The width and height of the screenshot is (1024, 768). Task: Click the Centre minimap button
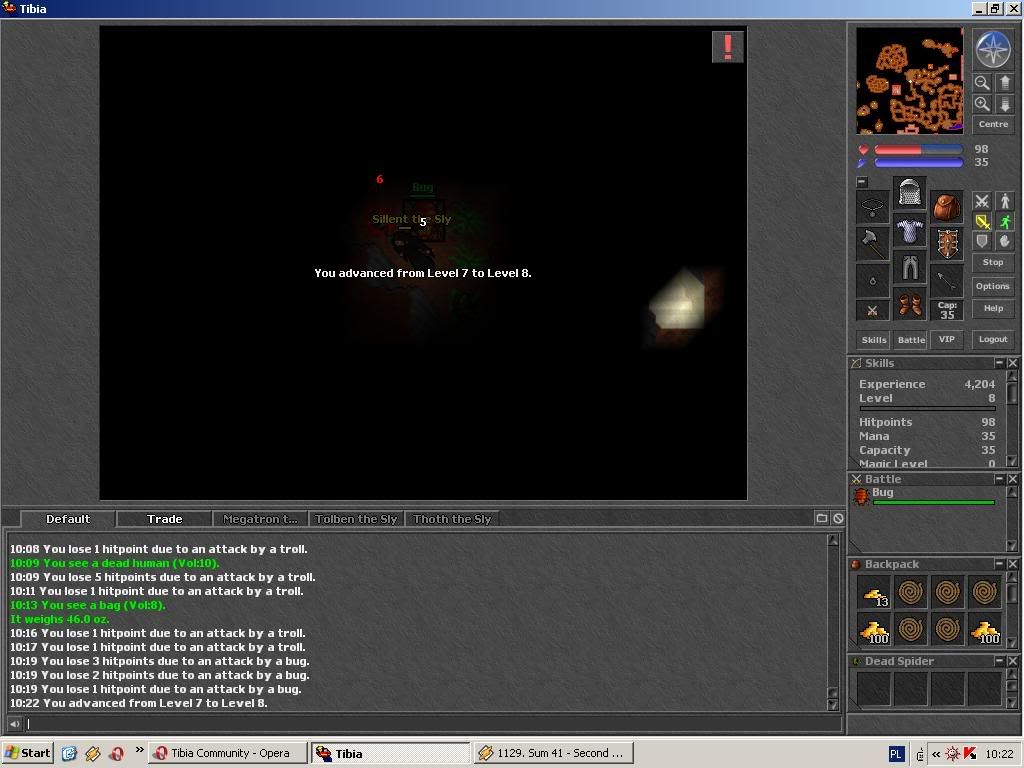pyautogui.click(x=993, y=124)
